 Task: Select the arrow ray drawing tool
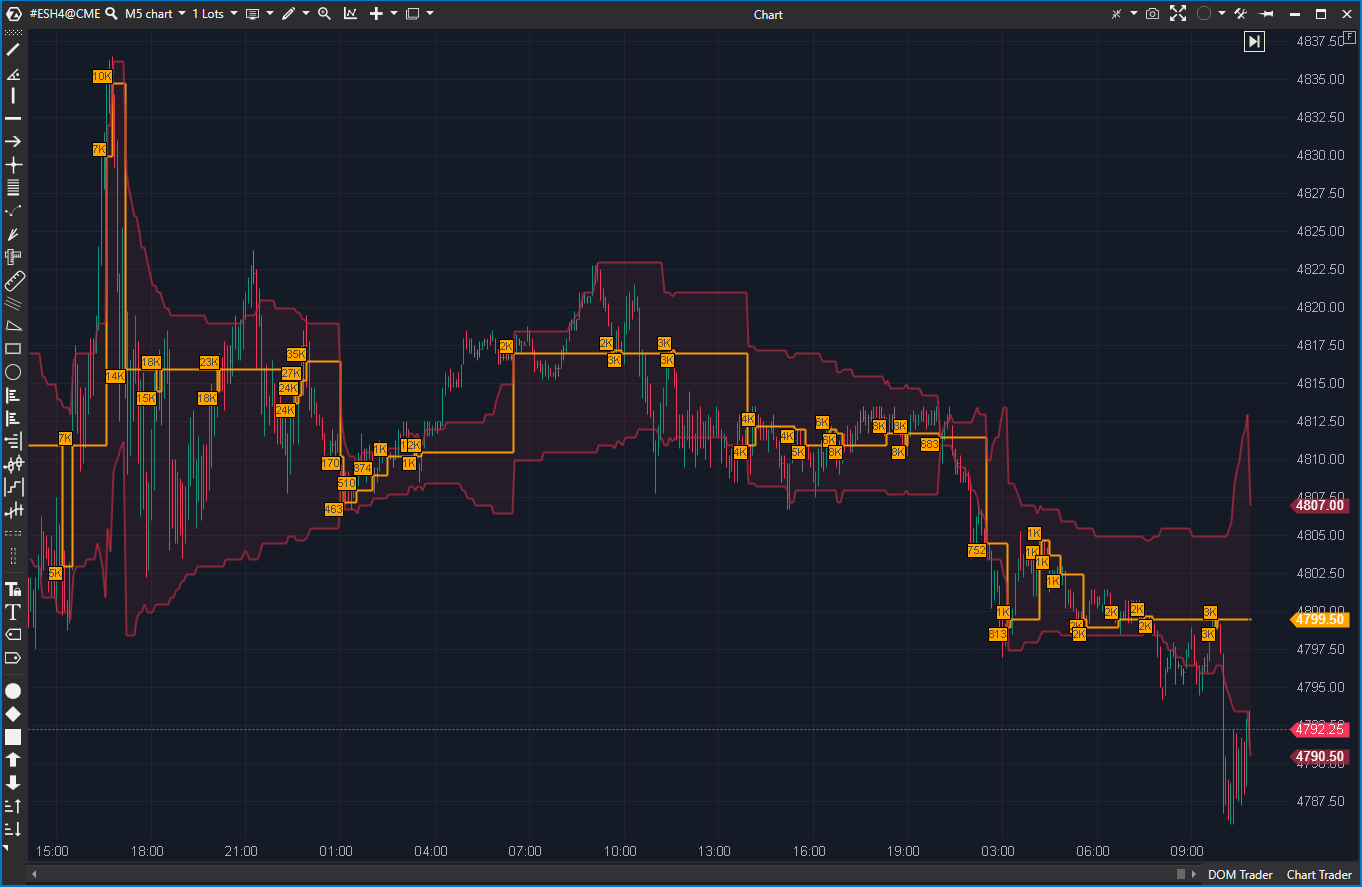(13, 142)
